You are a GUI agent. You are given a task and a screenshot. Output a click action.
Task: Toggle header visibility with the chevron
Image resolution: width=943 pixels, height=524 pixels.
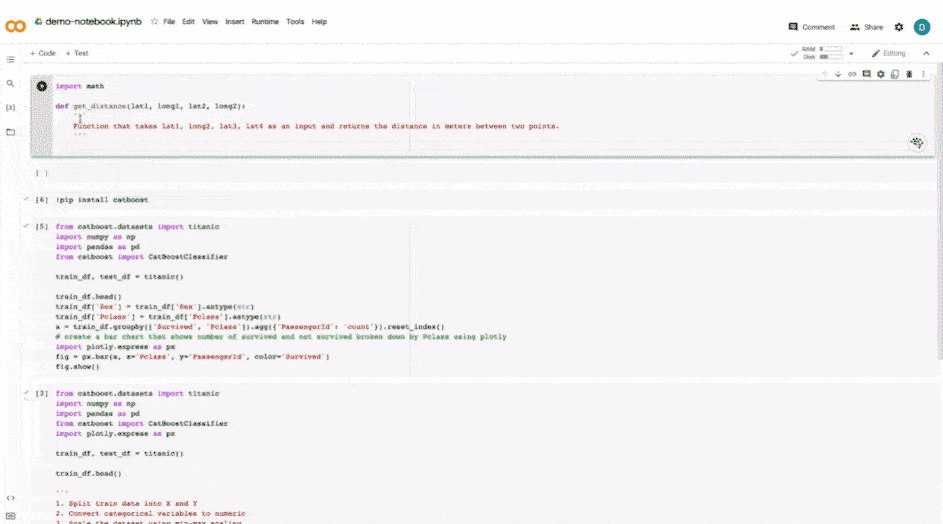pyautogui.click(x=927, y=53)
